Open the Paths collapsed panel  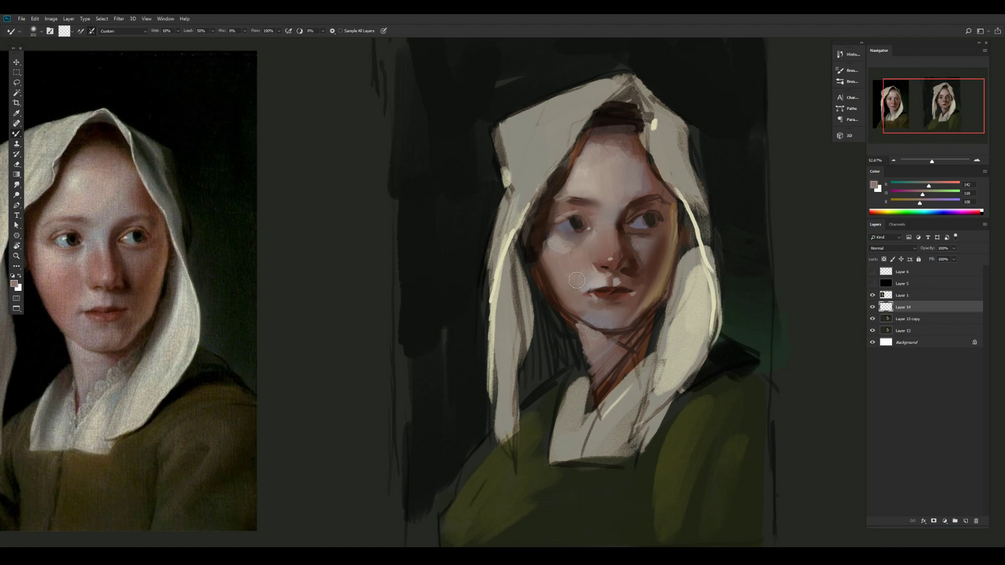click(x=847, y=108)
